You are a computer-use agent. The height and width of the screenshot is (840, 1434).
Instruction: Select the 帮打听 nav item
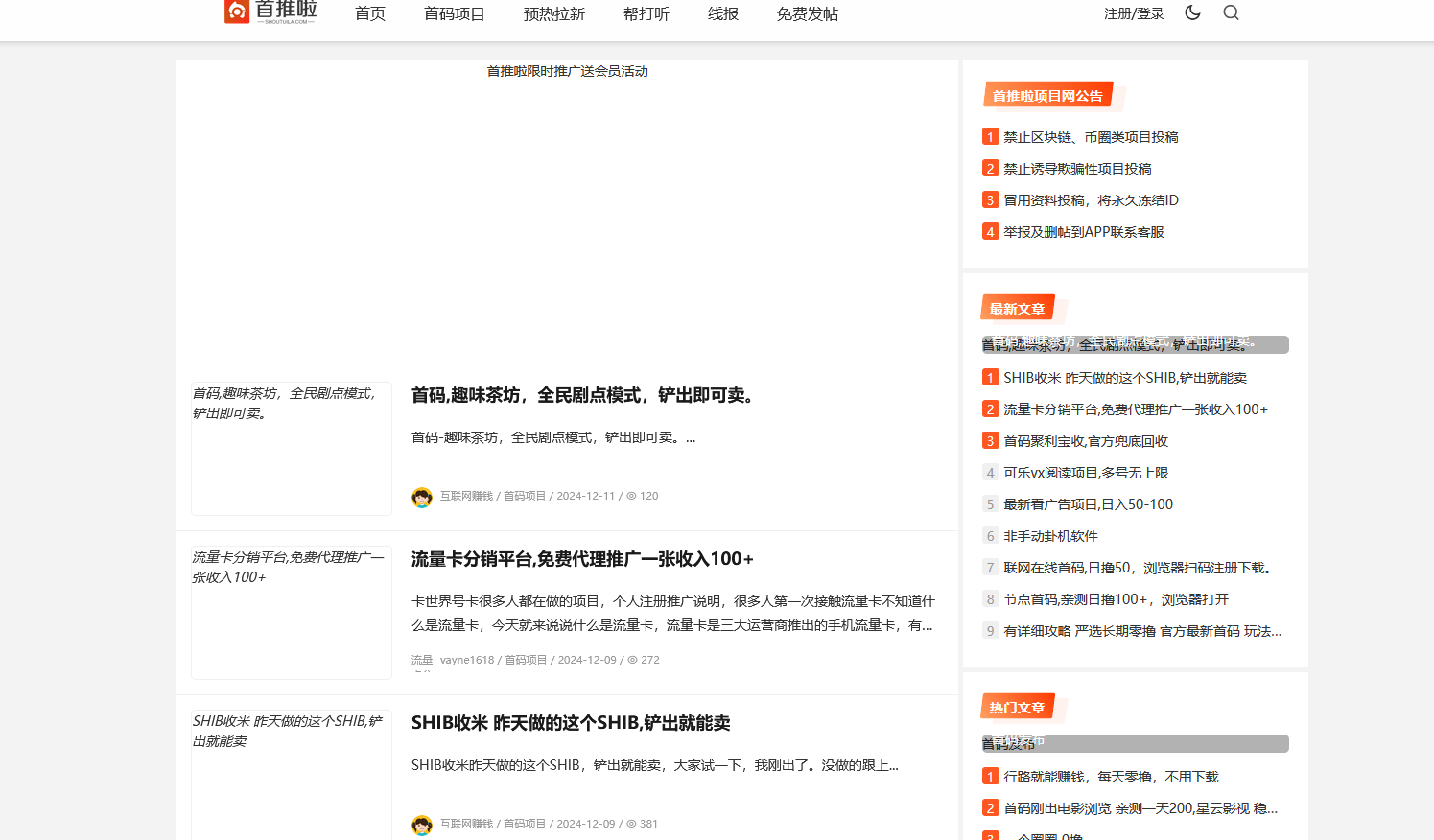[x=646, y=14]
